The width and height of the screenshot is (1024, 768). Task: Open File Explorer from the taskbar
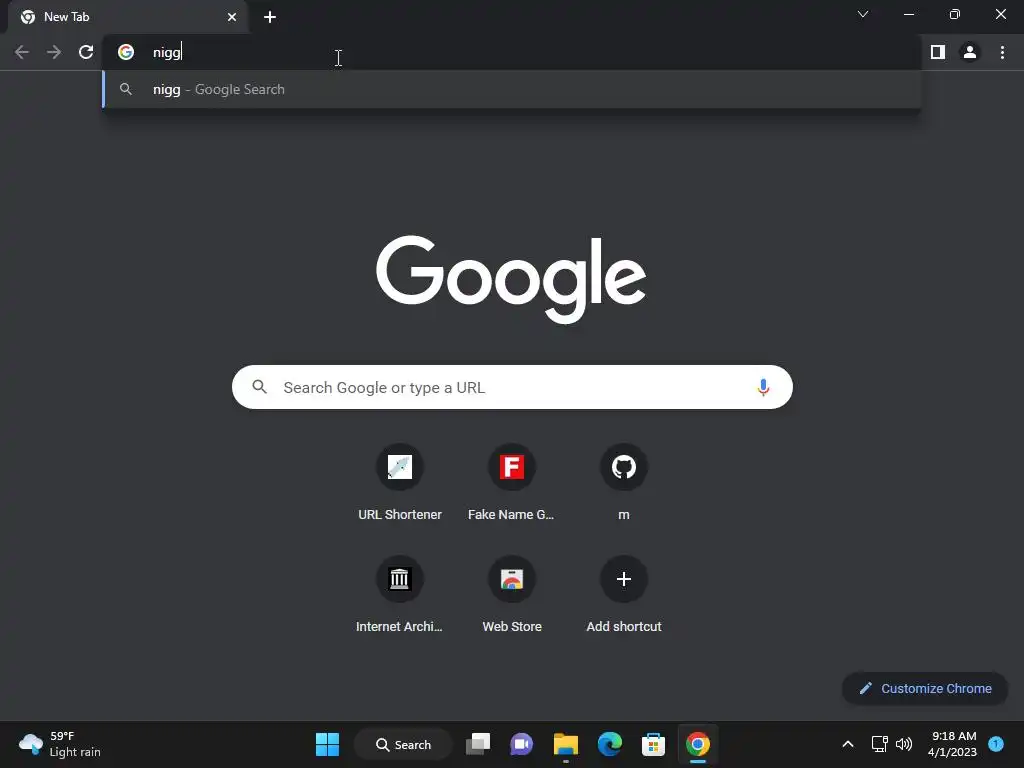[566, 744]
